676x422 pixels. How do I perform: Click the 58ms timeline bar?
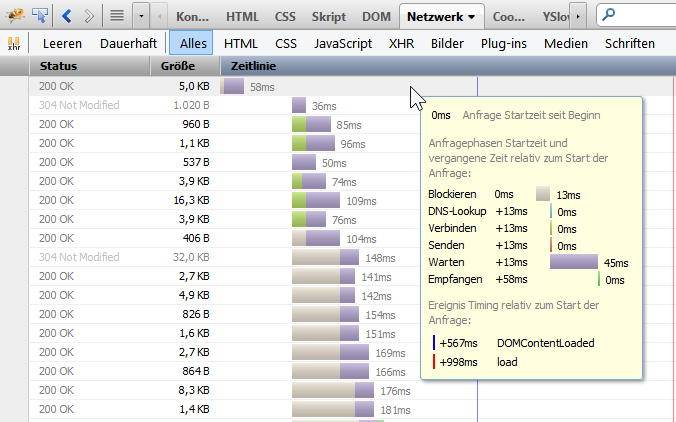tap(232, 86)
